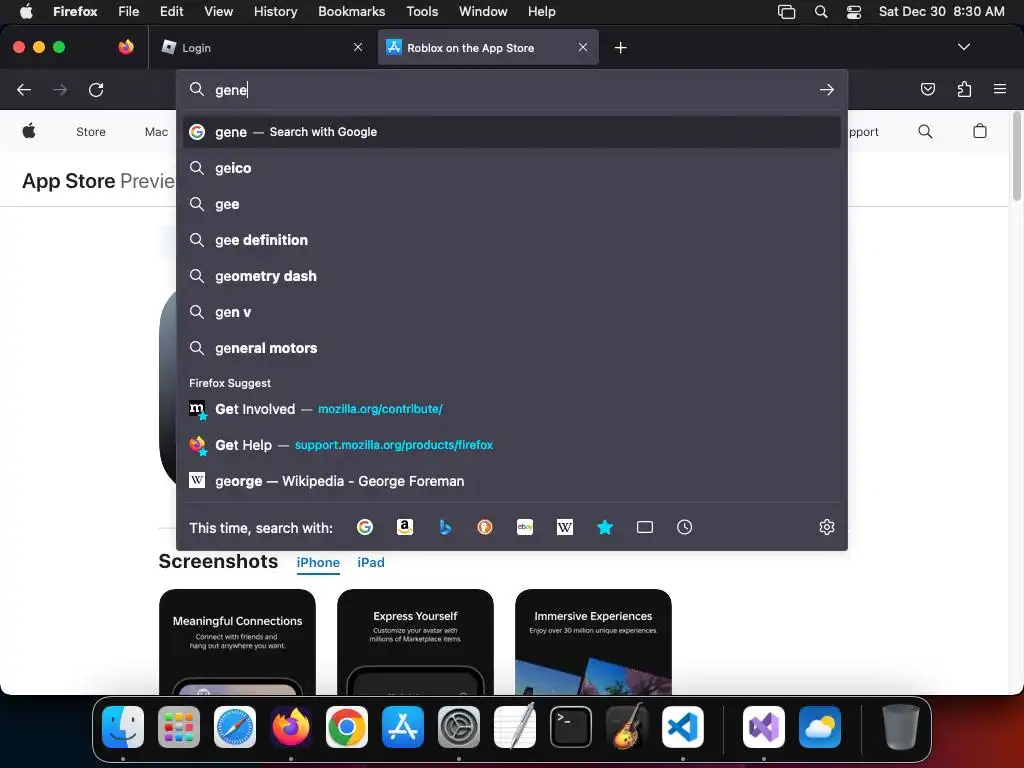The height and width of the screenshot is (768, 1024).
Task: Open Save to Pocket button
Action: (928, 89)
